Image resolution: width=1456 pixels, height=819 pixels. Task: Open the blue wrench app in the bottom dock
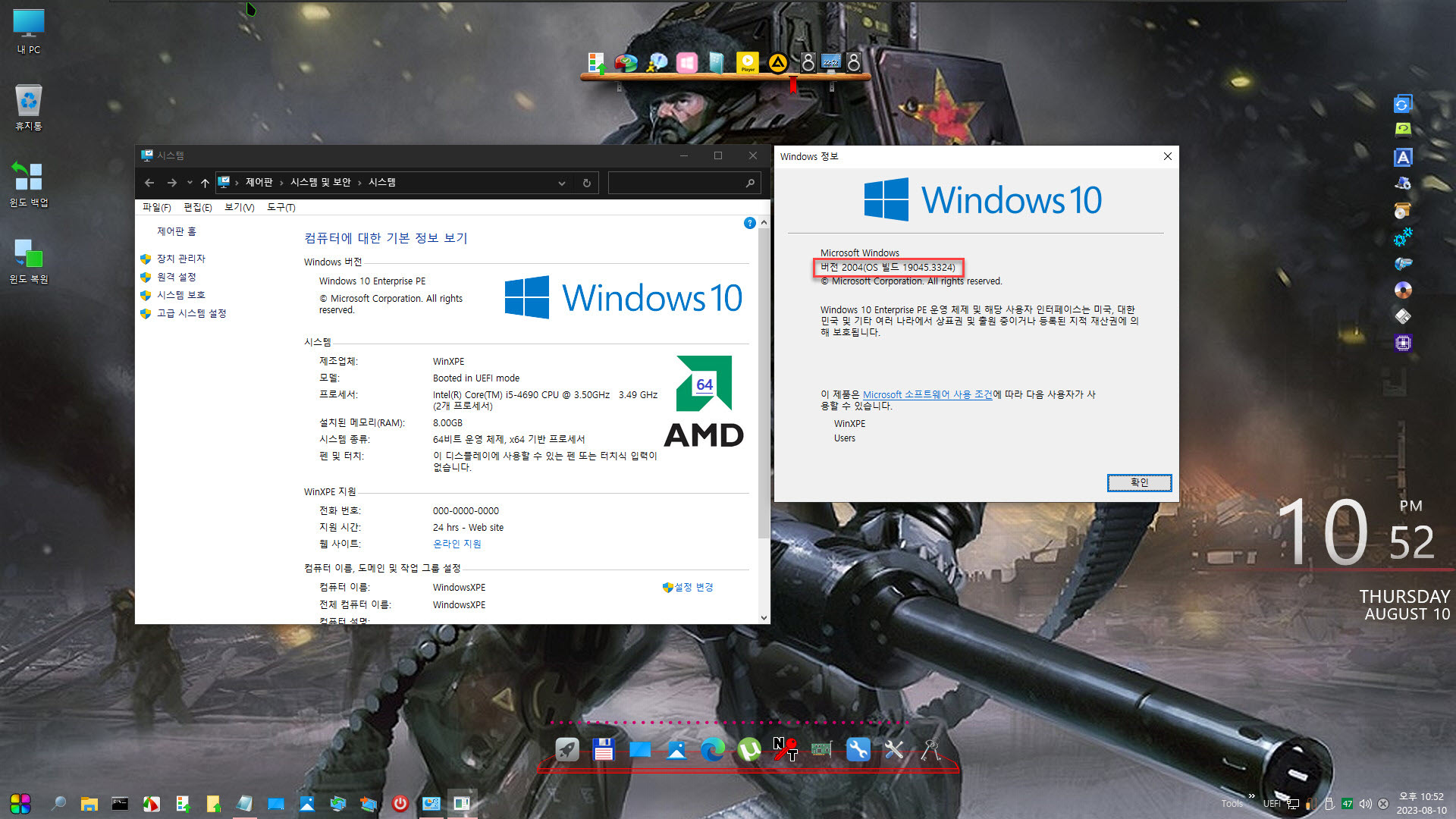pos(858,750)
